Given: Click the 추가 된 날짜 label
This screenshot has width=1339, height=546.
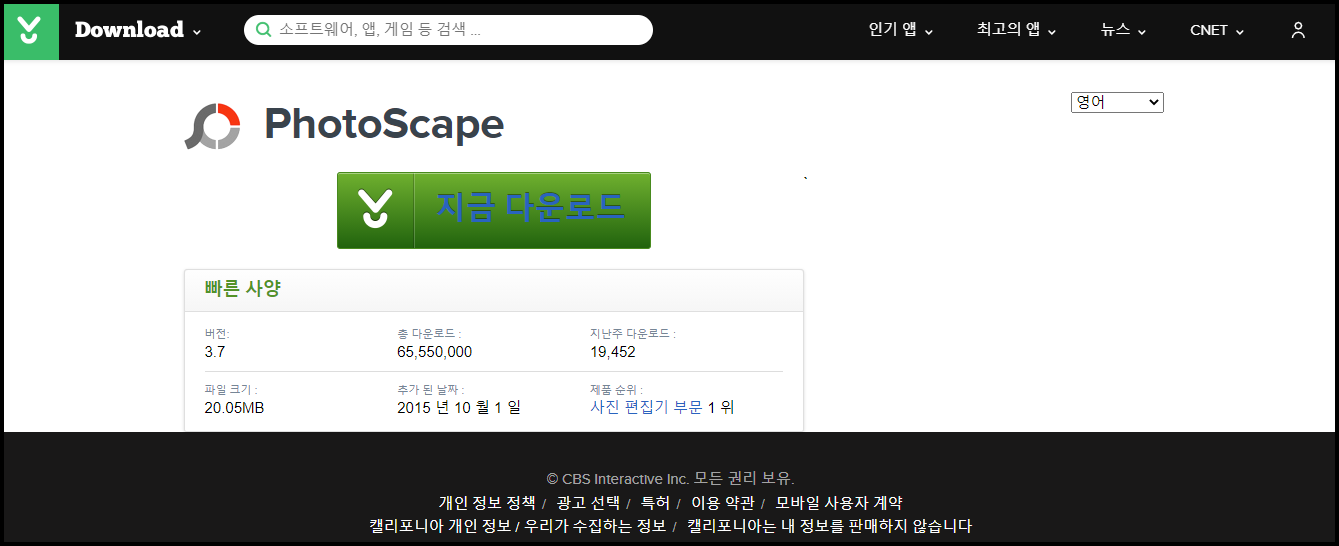Looking at the screenshot, I should (x=430, y=390).
